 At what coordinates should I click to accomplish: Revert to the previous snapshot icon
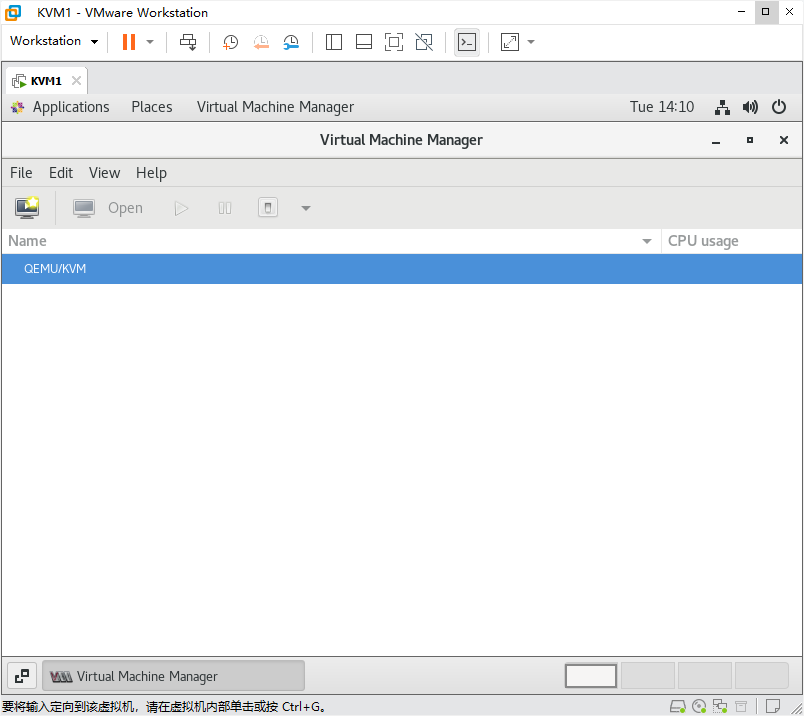pyautogui.click(x=261, y=42)
